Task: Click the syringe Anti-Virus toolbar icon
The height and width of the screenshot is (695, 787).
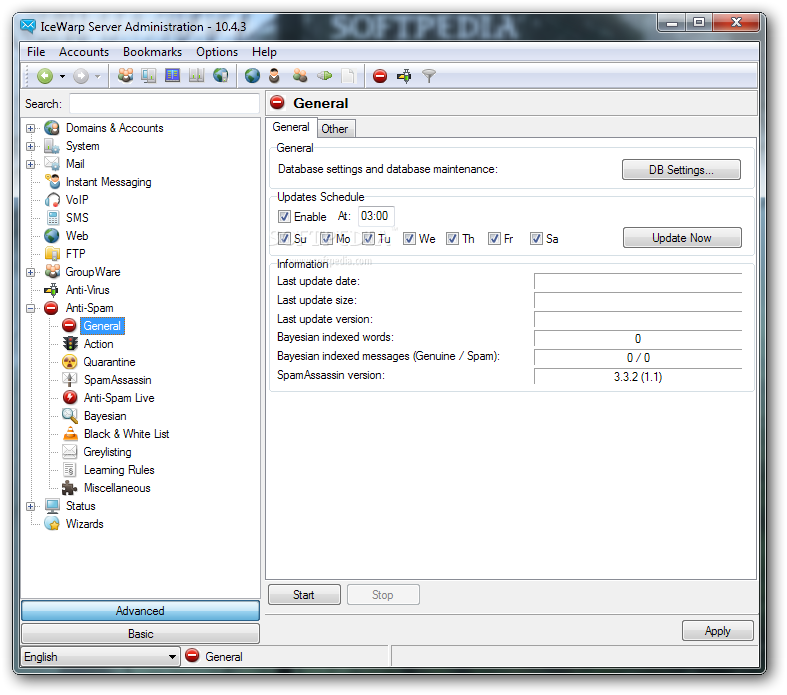Action: pyautogui.click(x=404, y=76)
